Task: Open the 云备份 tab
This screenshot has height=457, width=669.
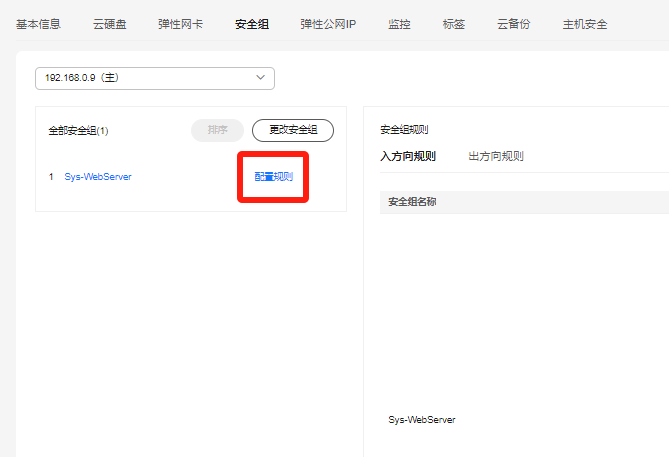Action: 513,24
